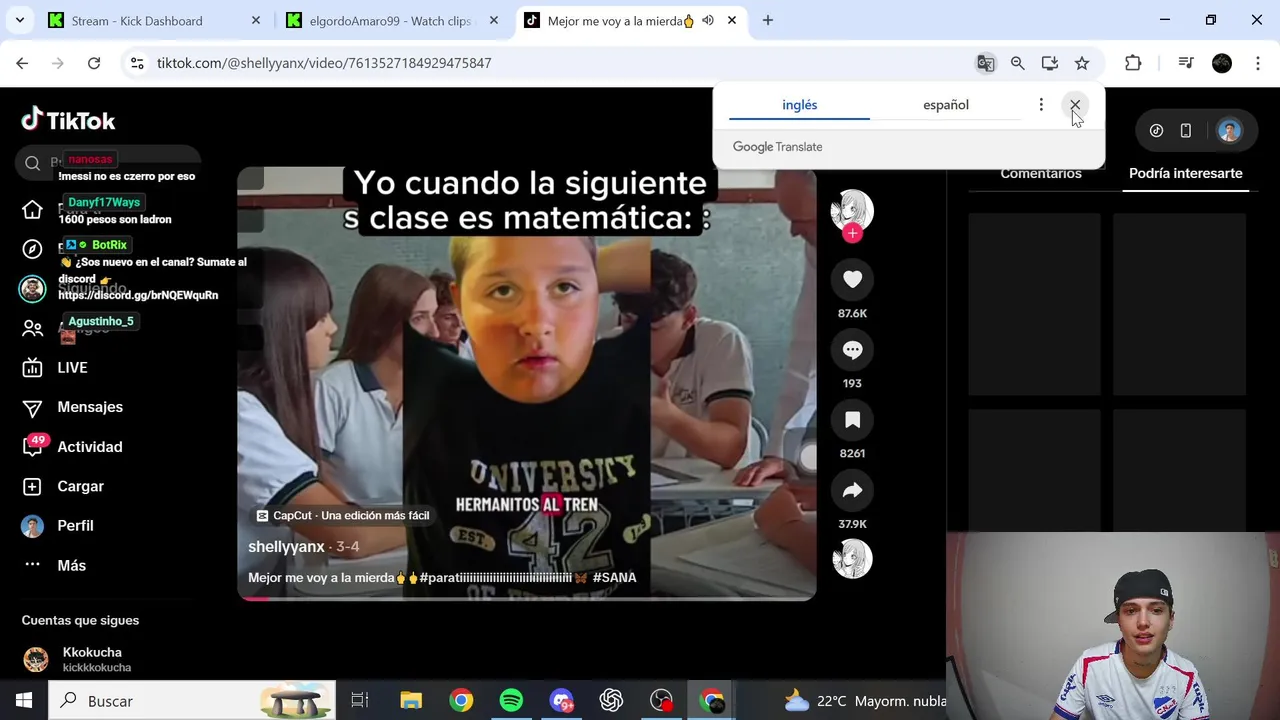Open media control icon in Chrome toolbar
This screenshot has width=1280, height=720.
click(x=1186, y=63)
